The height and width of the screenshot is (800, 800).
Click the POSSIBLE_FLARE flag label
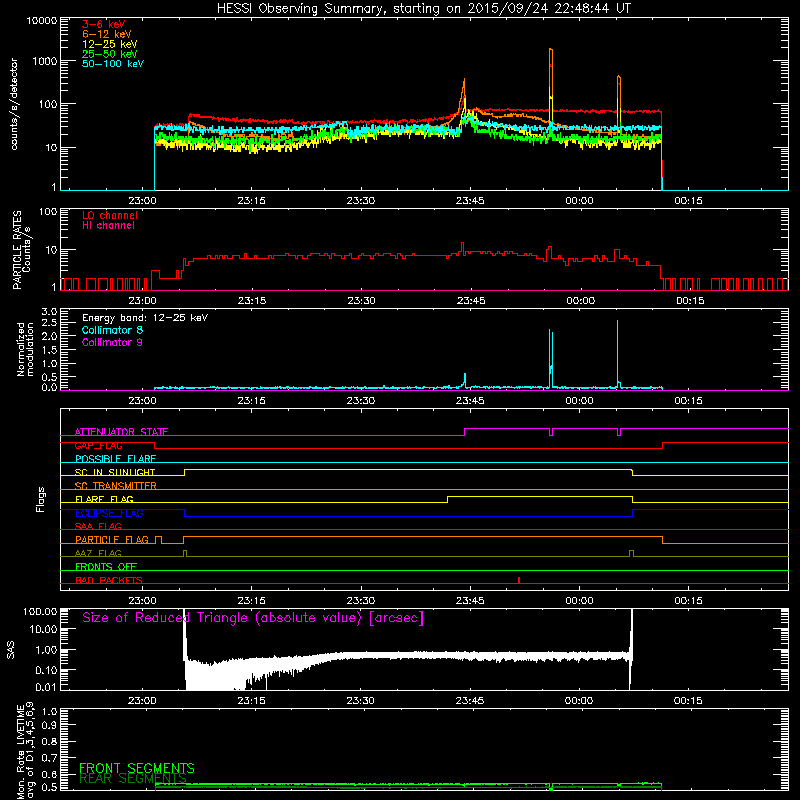pos(115,459)
